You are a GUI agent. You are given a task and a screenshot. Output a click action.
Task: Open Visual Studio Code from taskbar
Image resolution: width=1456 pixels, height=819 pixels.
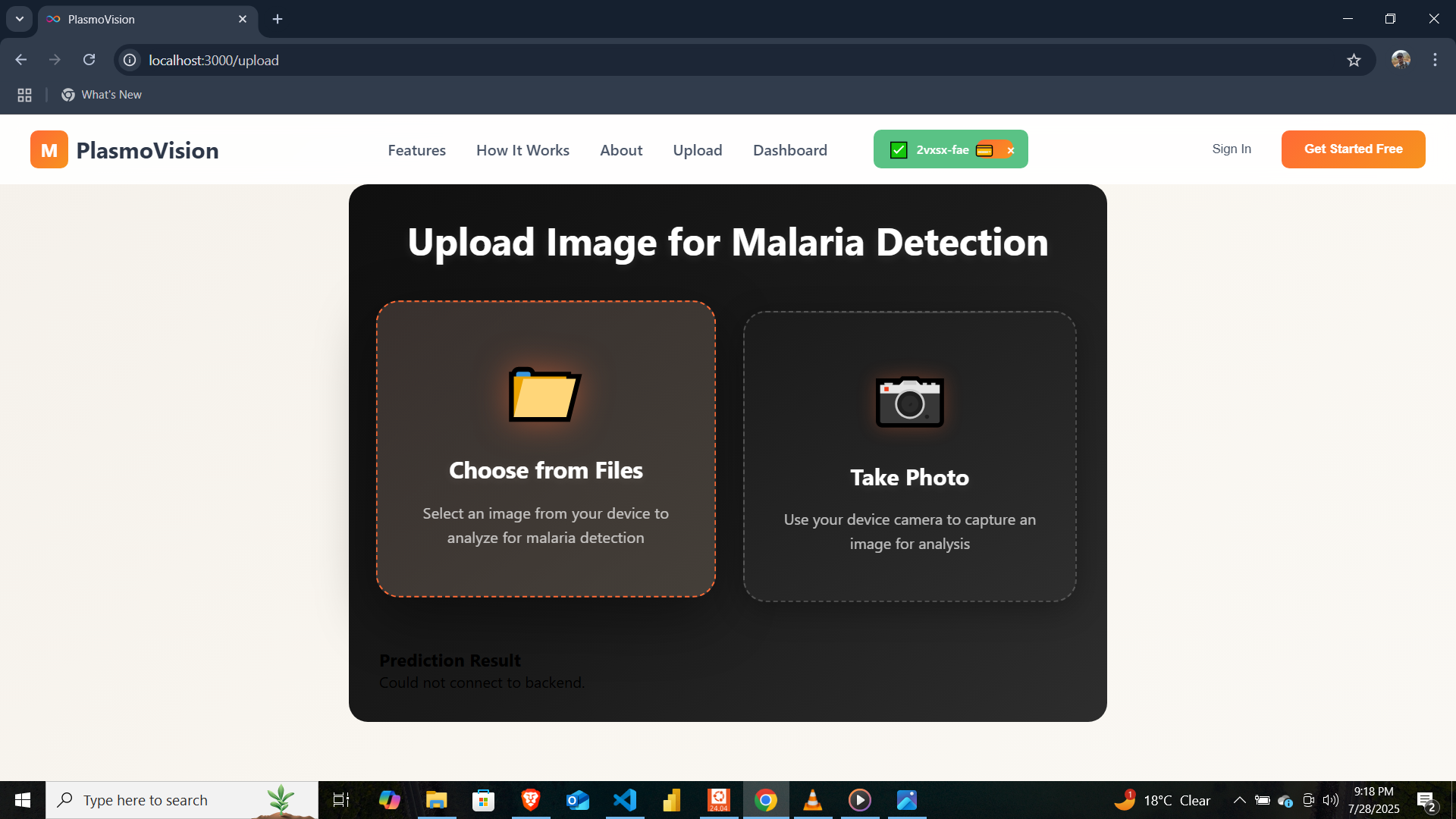pos(625,800)
